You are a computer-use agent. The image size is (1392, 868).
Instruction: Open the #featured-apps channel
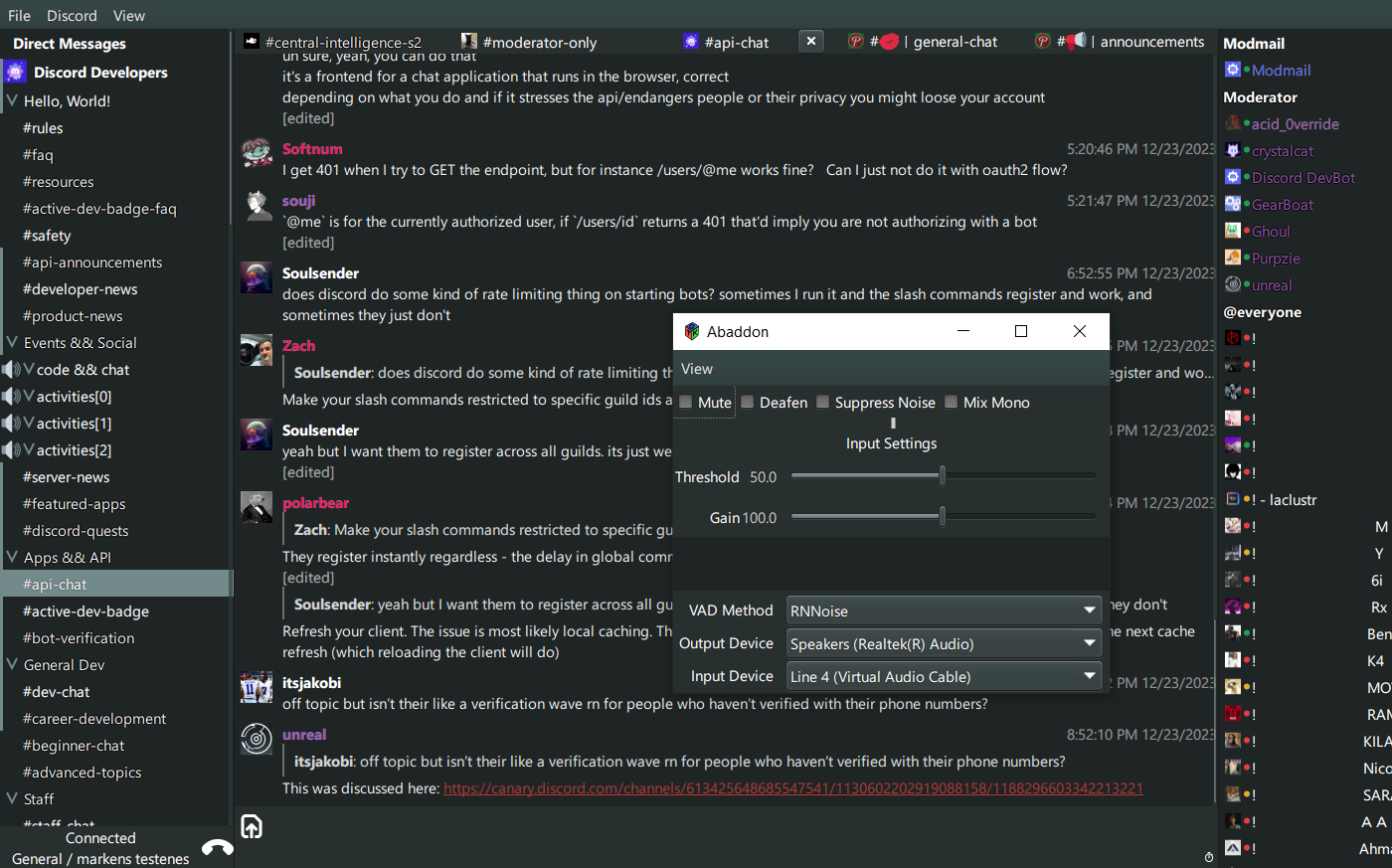[x=74, y=504]
